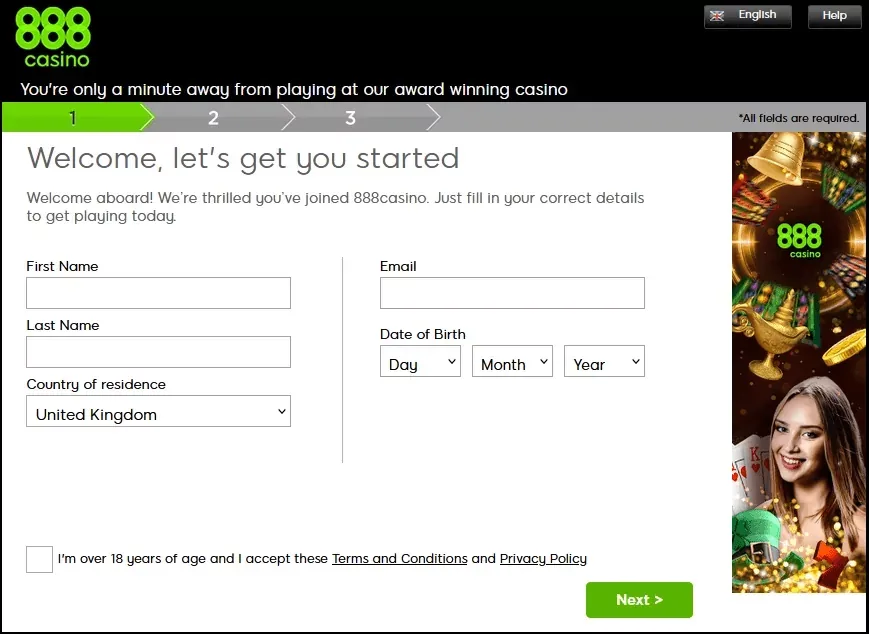The height and width of the screenshot is (634, 869).
Task: Click the 'Welcome, let's get you started' heading
Action: 243,158
